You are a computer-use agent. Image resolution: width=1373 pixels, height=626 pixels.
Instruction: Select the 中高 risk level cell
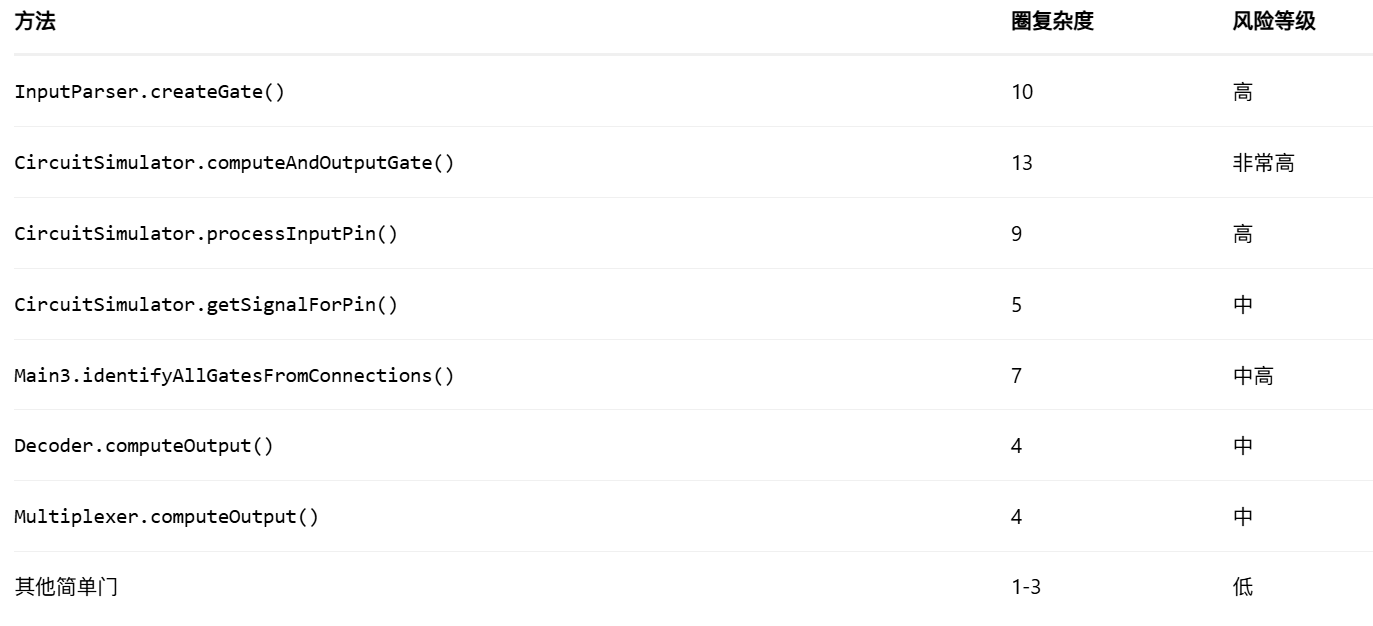(1253, 376)
